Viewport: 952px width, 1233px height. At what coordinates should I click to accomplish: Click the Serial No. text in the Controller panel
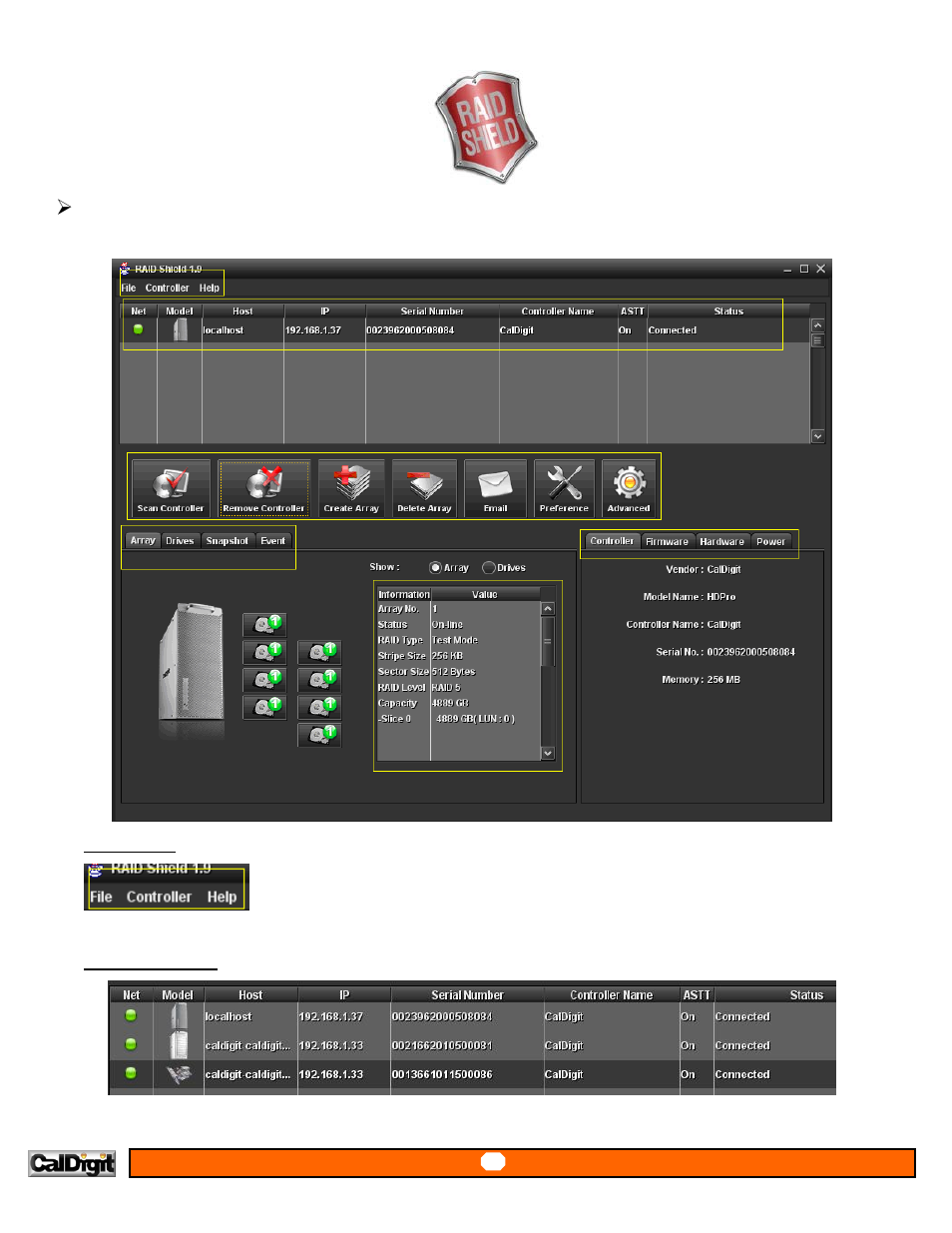725,652
